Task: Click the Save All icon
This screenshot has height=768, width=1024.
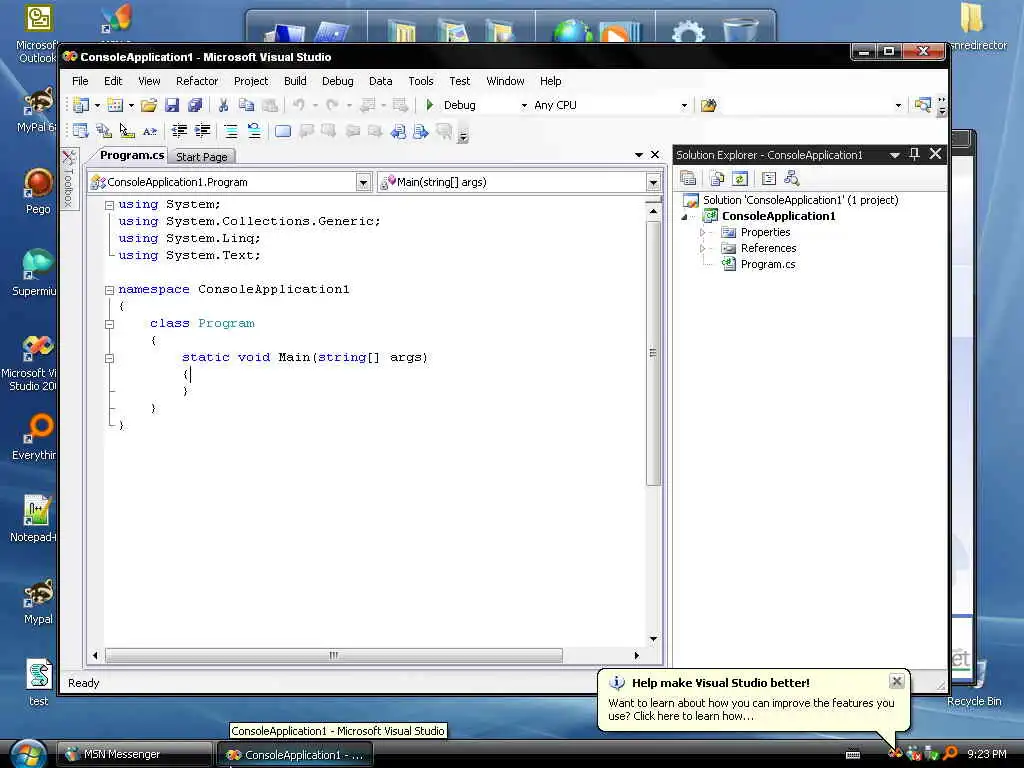Action: (x=195, y=105)
